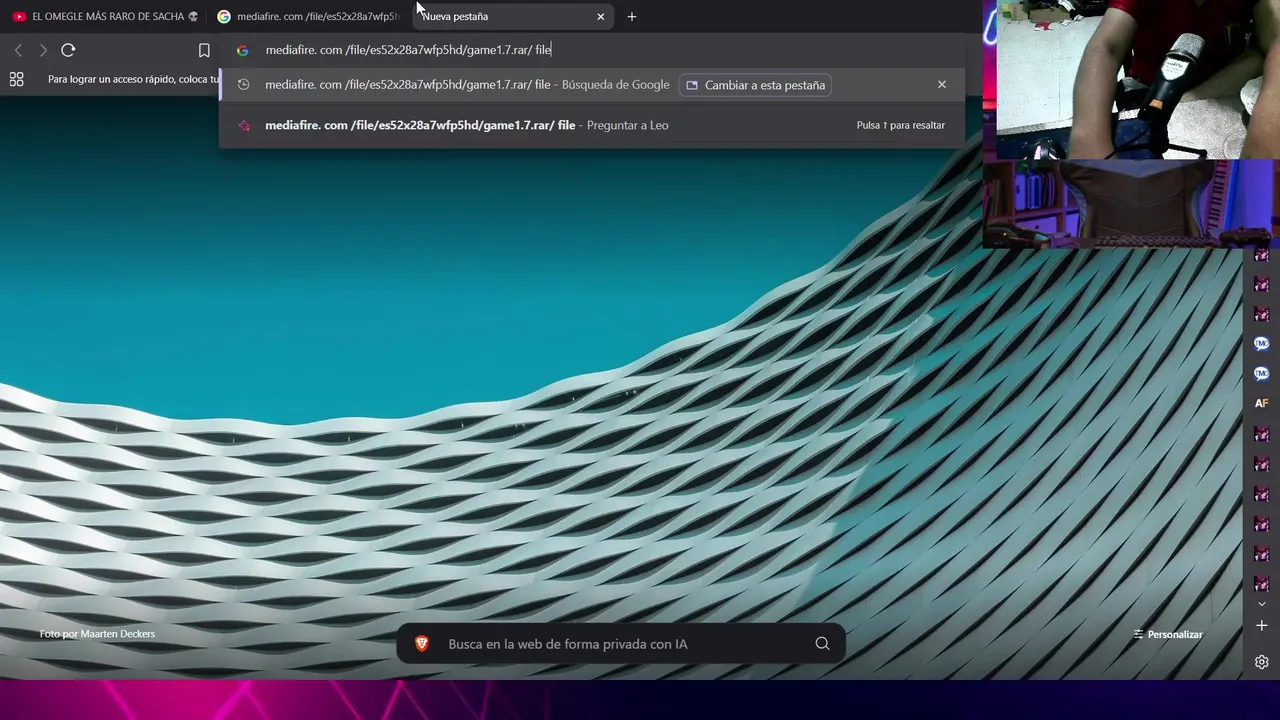Click the Para lograr un acceso rápido bookmarks hint

(x=133, y=79)
